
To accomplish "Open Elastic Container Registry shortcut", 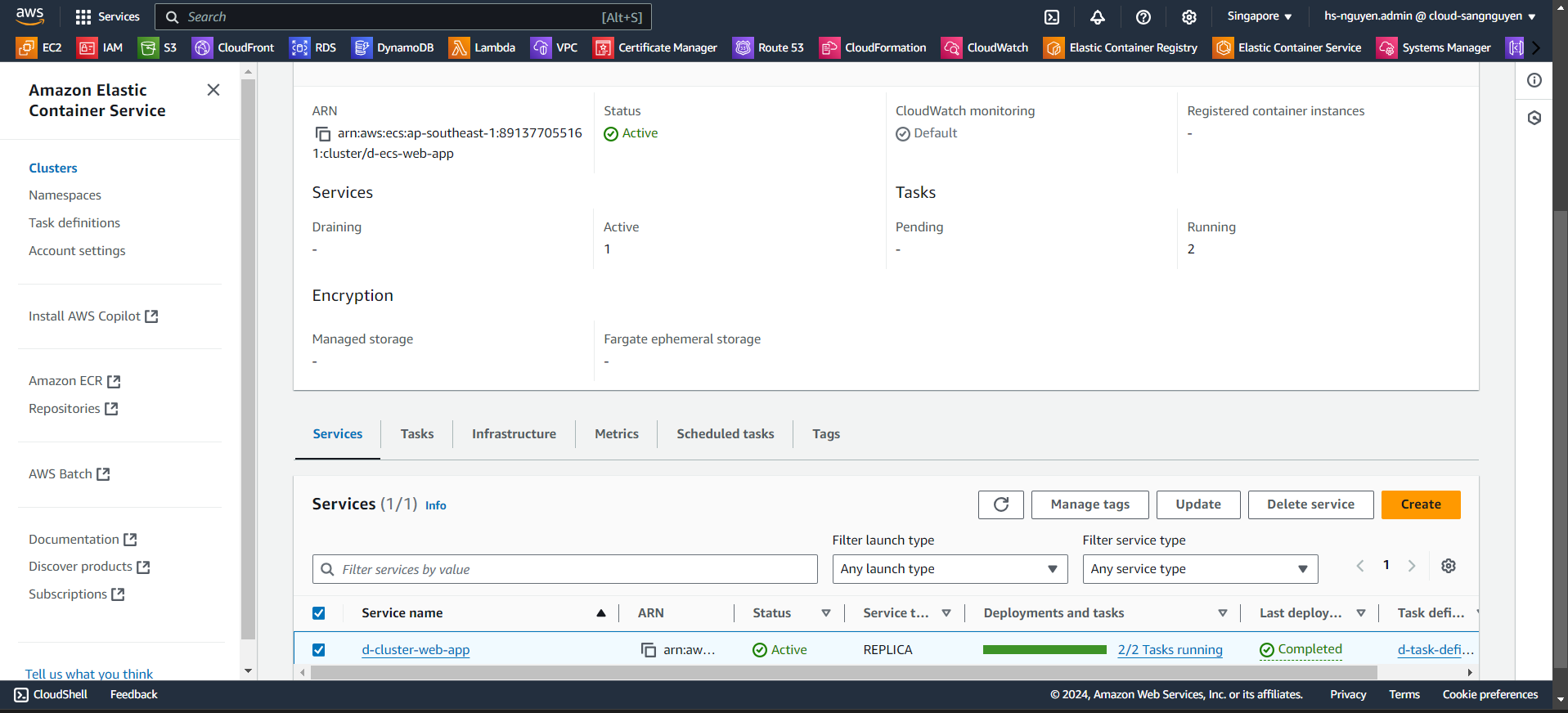I will 1121,47.
